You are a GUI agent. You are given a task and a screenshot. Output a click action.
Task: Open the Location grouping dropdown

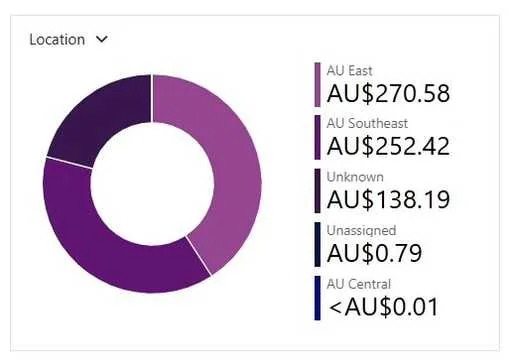coord(69,40)
